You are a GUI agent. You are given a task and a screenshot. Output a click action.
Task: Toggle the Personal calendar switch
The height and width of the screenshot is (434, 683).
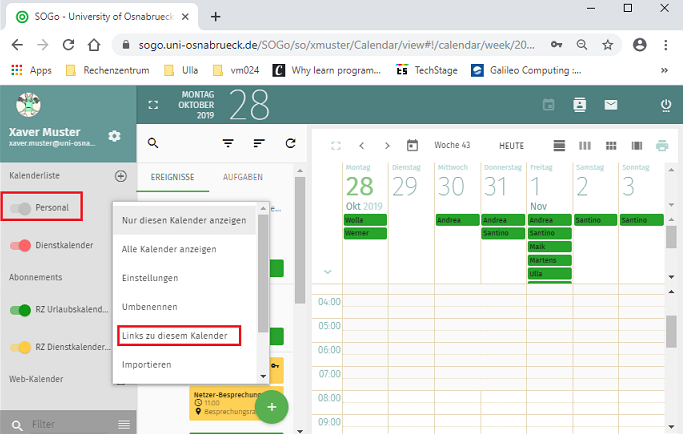tap(19, 208)
